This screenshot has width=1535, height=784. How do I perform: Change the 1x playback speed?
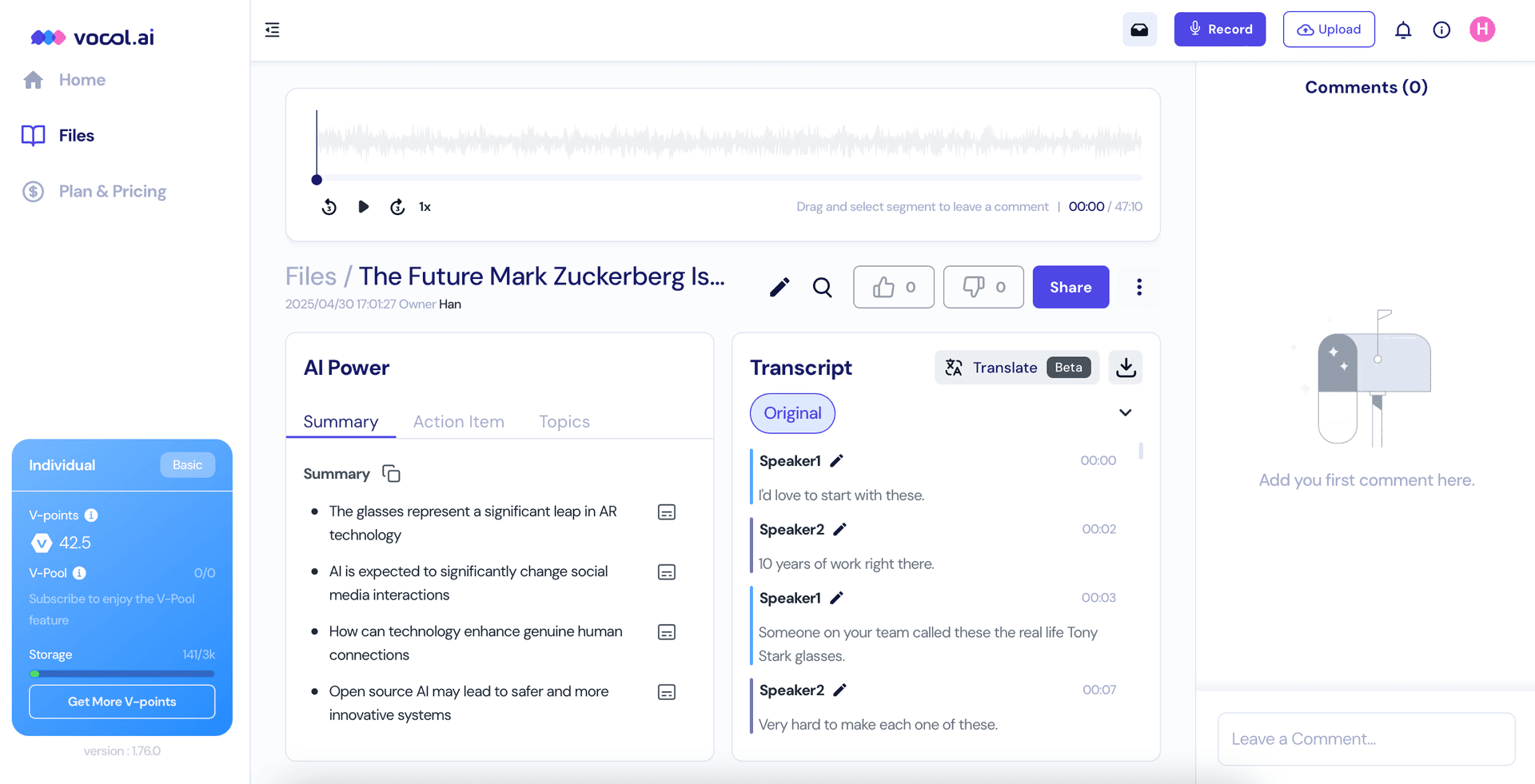pyautogui.click(x=425, y=207)
